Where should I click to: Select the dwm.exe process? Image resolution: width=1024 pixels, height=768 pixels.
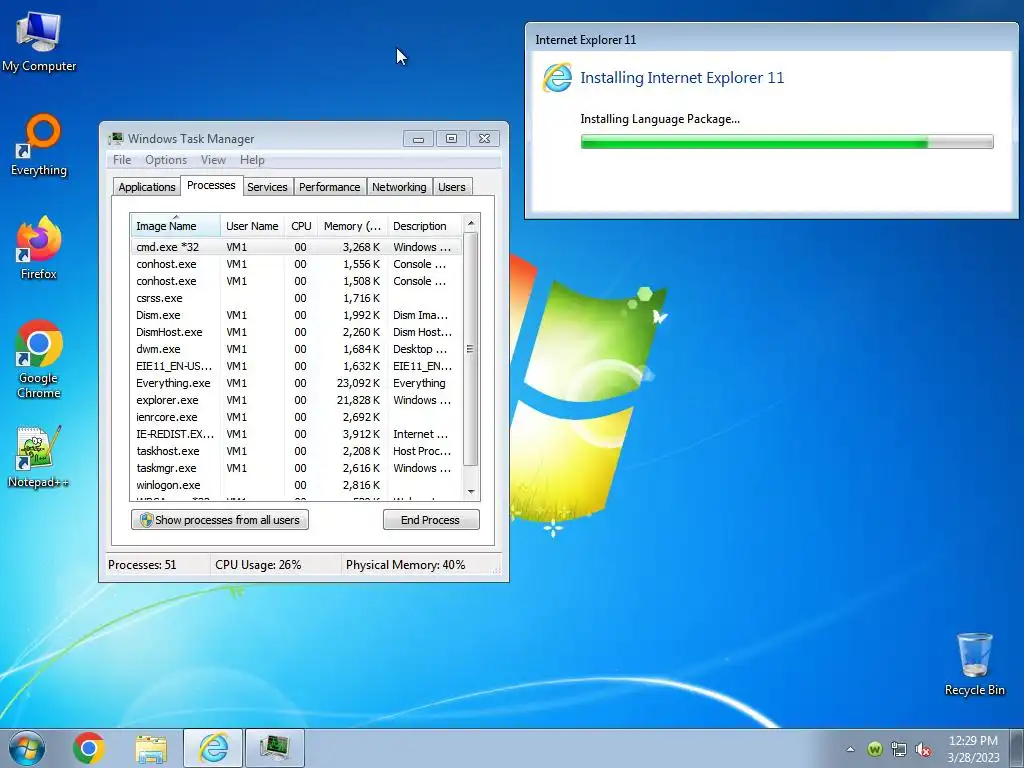tap(296, 349)
